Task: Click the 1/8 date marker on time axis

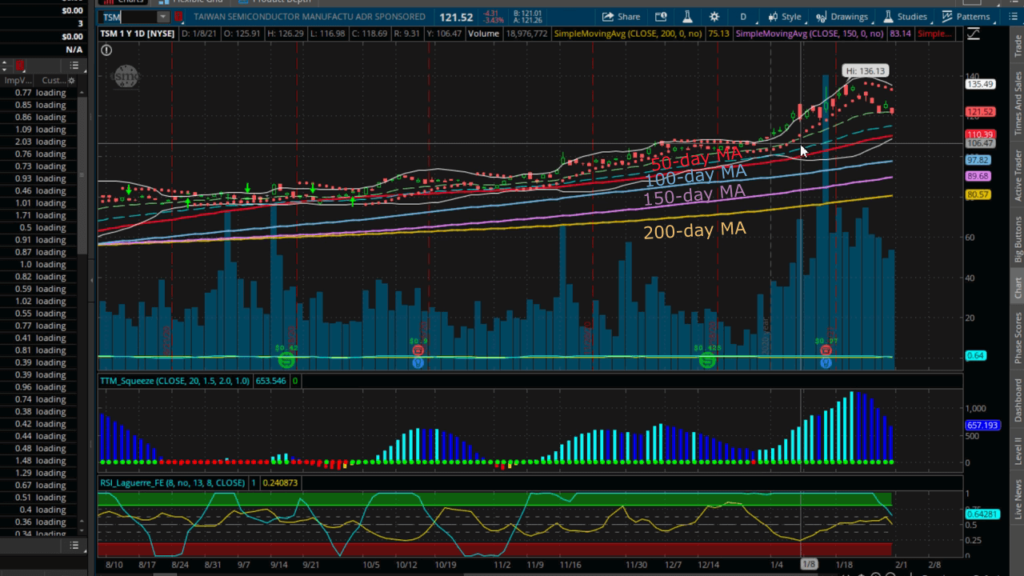Action: coord(808,564)
